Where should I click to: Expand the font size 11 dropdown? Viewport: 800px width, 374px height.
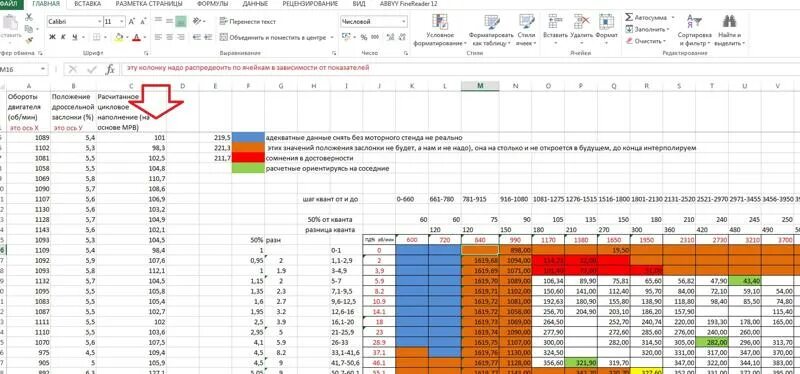coord(121,22)
